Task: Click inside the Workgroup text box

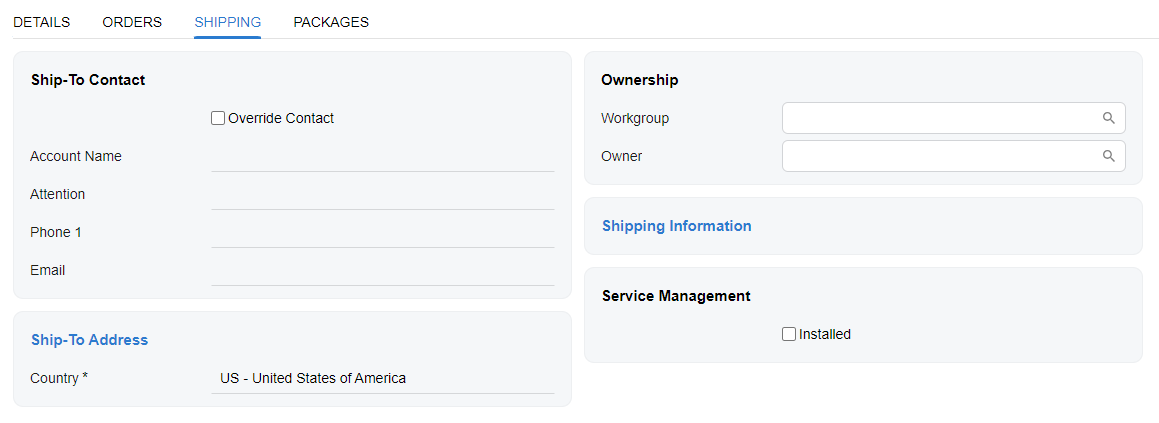Action: pyautogui.click(x=940, y=118)
